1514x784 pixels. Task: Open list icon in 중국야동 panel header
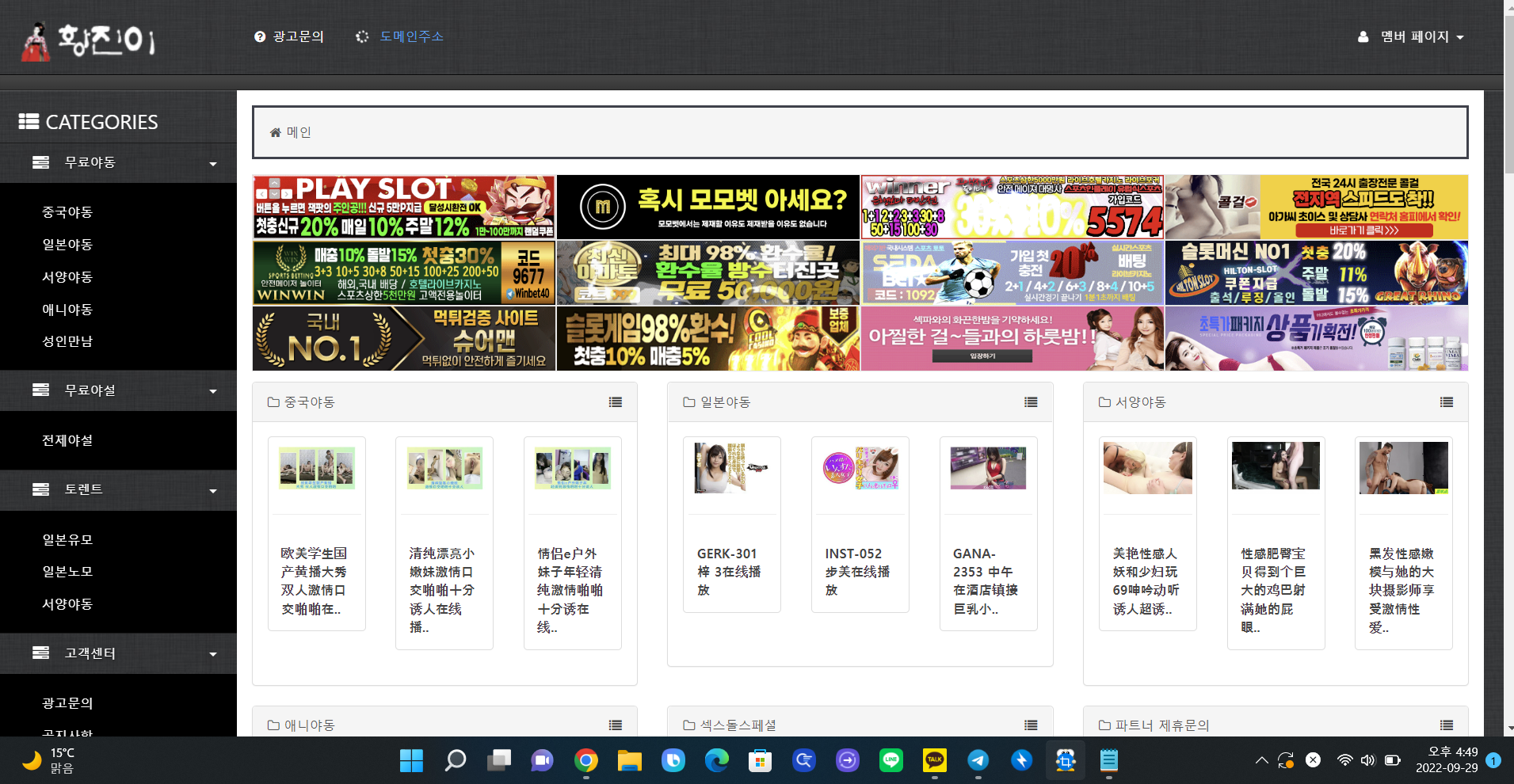point(616,402)
